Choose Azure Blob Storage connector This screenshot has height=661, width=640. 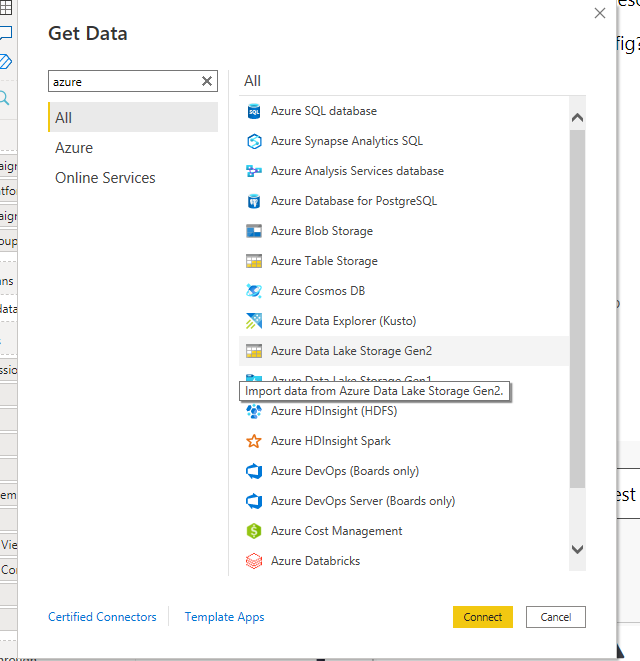[x=404, y=231]
